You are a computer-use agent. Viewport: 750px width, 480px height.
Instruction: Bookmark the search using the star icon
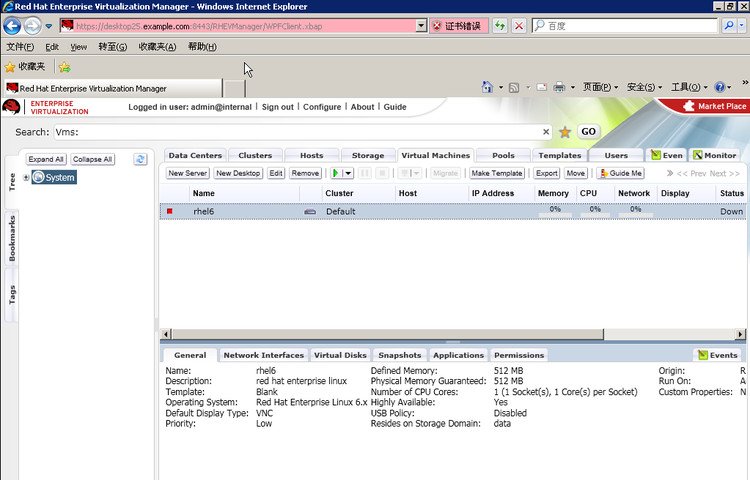coord(565,132)
